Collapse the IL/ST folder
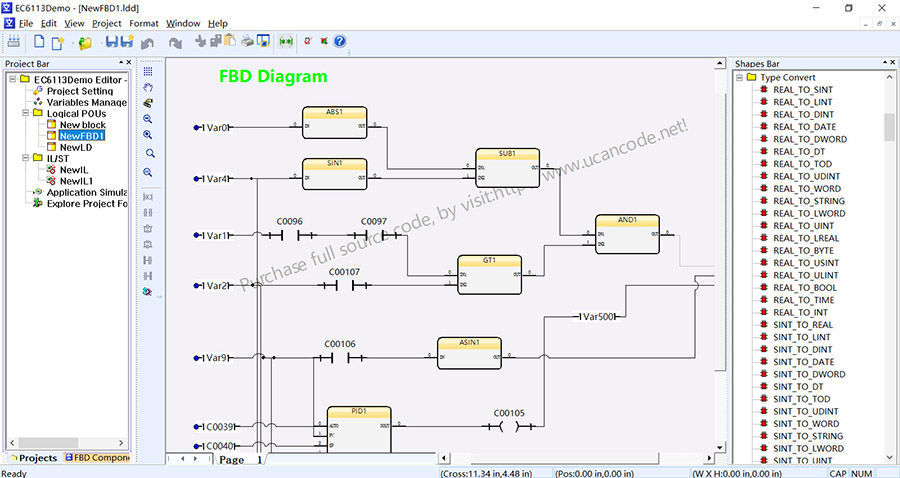The width and height of the screenshot is (900, 478). [25, 158]
